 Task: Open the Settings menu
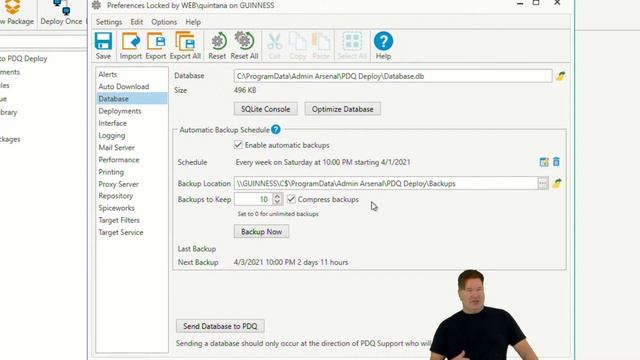[109, 22]
